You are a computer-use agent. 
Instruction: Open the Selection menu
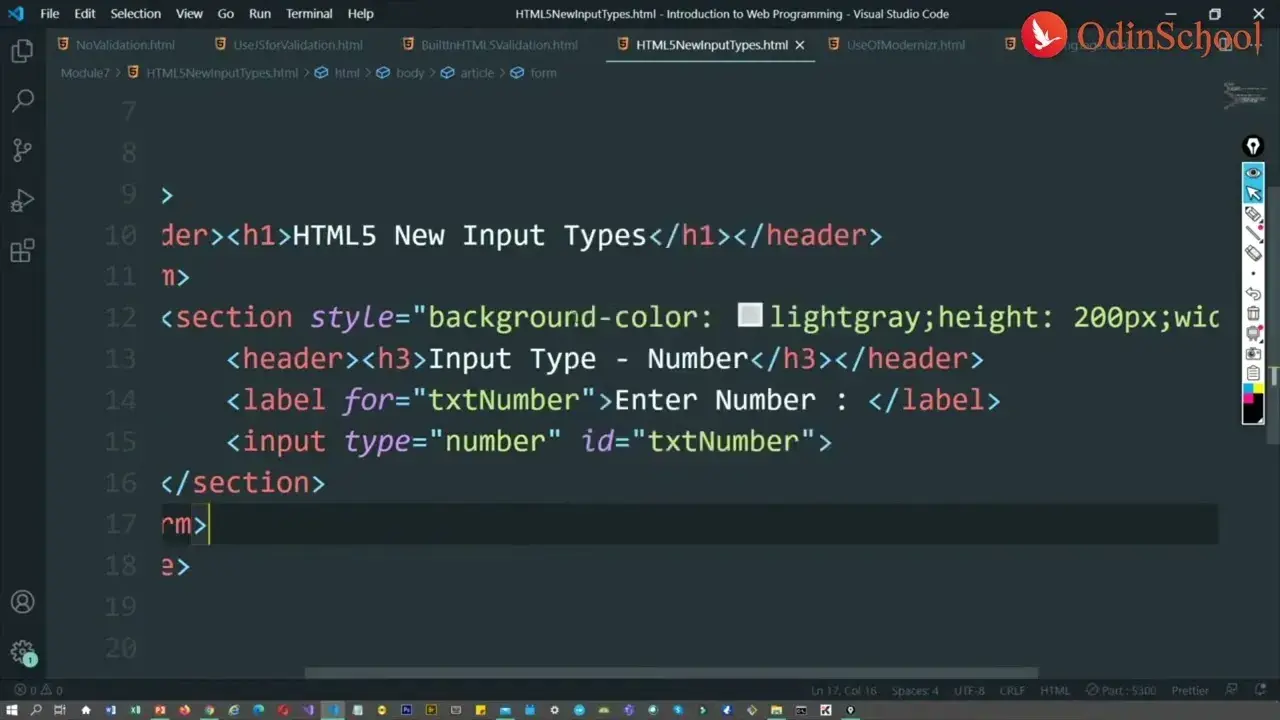[135, 13]
